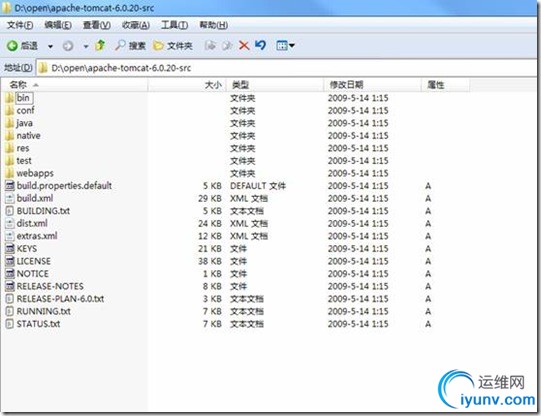The width and height of the screenshot is (541, 416).
Task: Click the RELEASE-NOTES file icon
Action: coord(10,286)
